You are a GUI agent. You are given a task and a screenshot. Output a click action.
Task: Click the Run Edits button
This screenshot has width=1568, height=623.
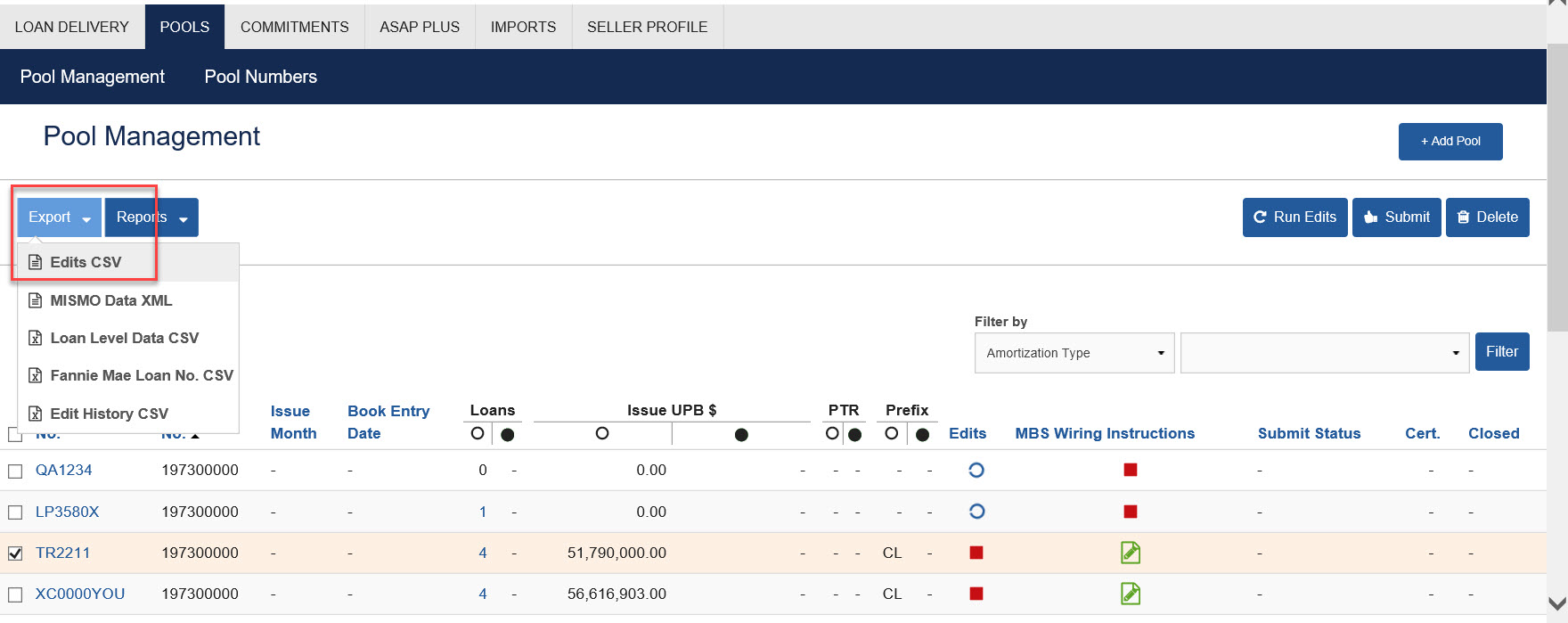[1294, 217]
